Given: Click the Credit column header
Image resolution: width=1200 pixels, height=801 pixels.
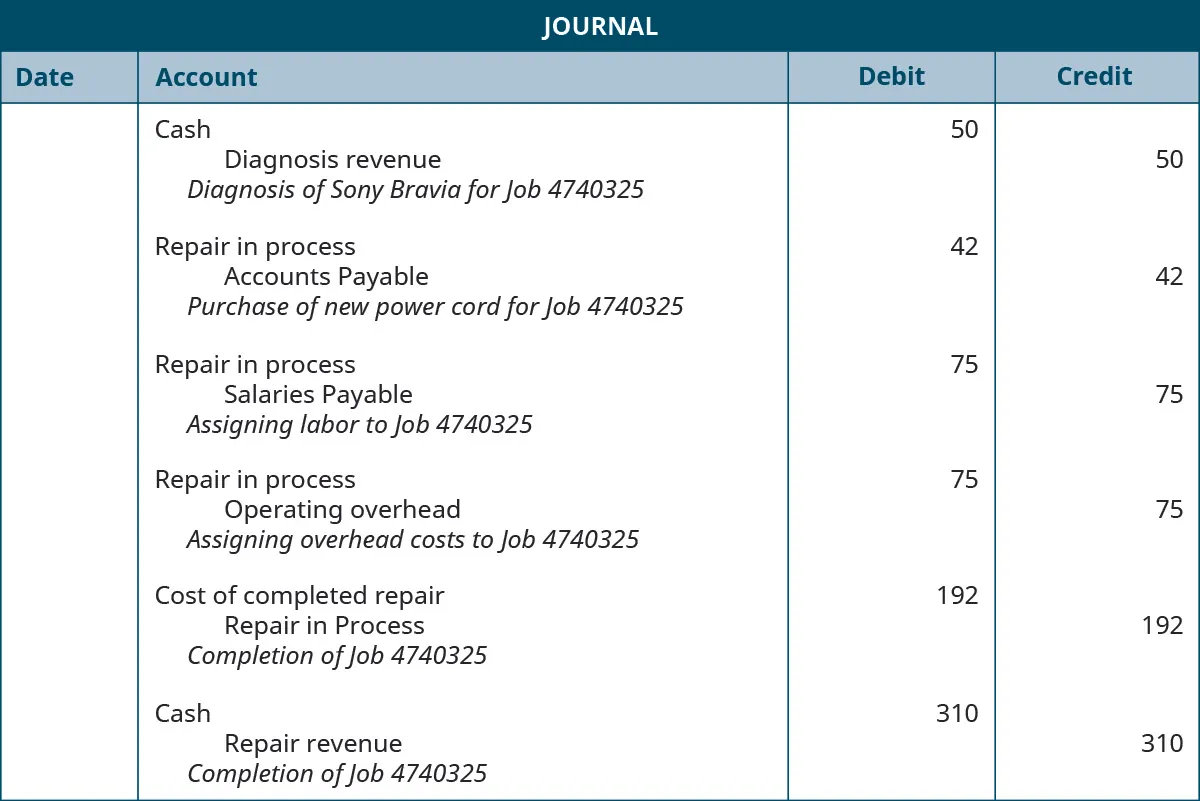Looking at the screenshot, I should point(1094,77).
